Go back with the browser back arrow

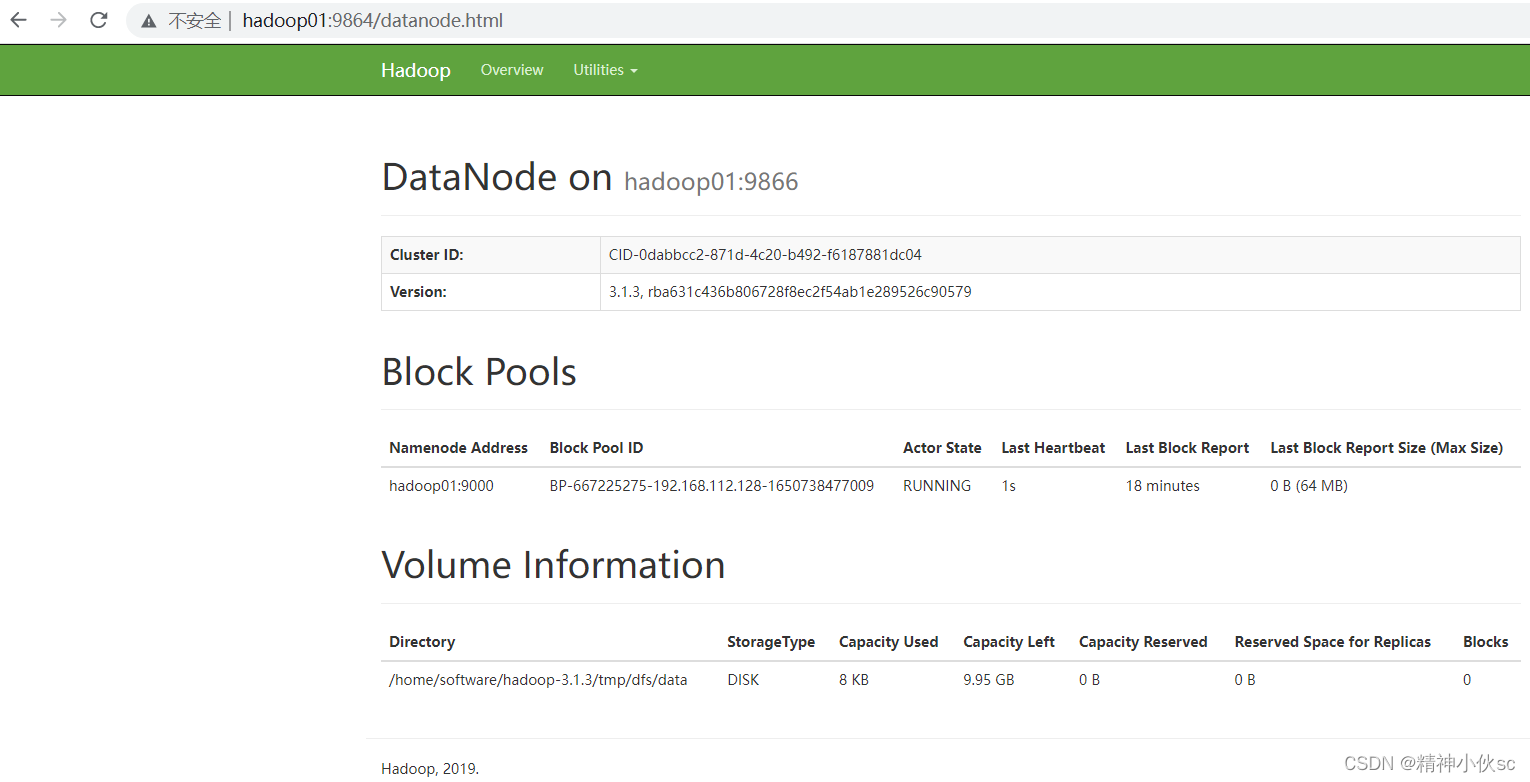pyautogui.click(x=19, y=20)
